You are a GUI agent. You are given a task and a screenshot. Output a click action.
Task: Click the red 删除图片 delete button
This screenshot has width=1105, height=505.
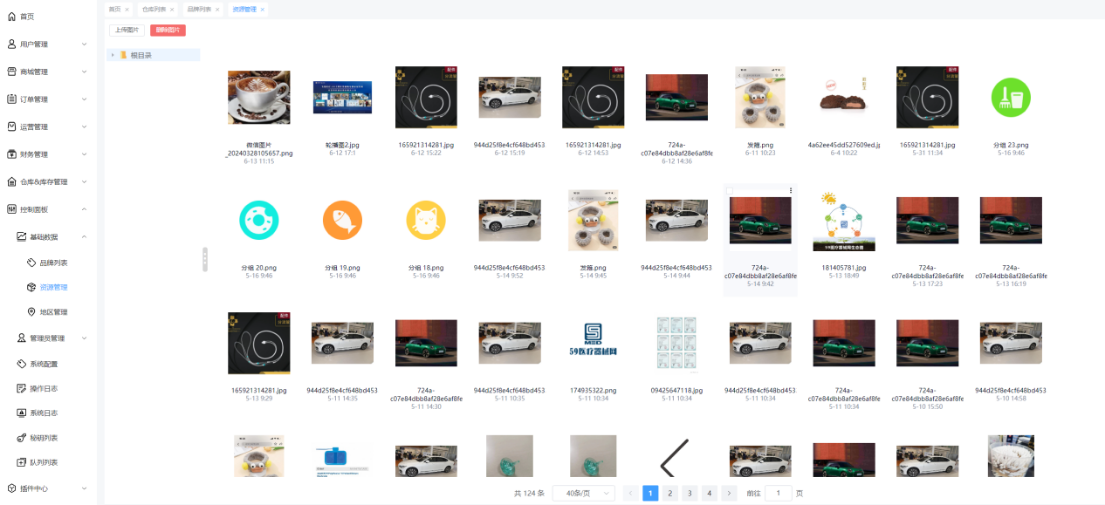168,30
